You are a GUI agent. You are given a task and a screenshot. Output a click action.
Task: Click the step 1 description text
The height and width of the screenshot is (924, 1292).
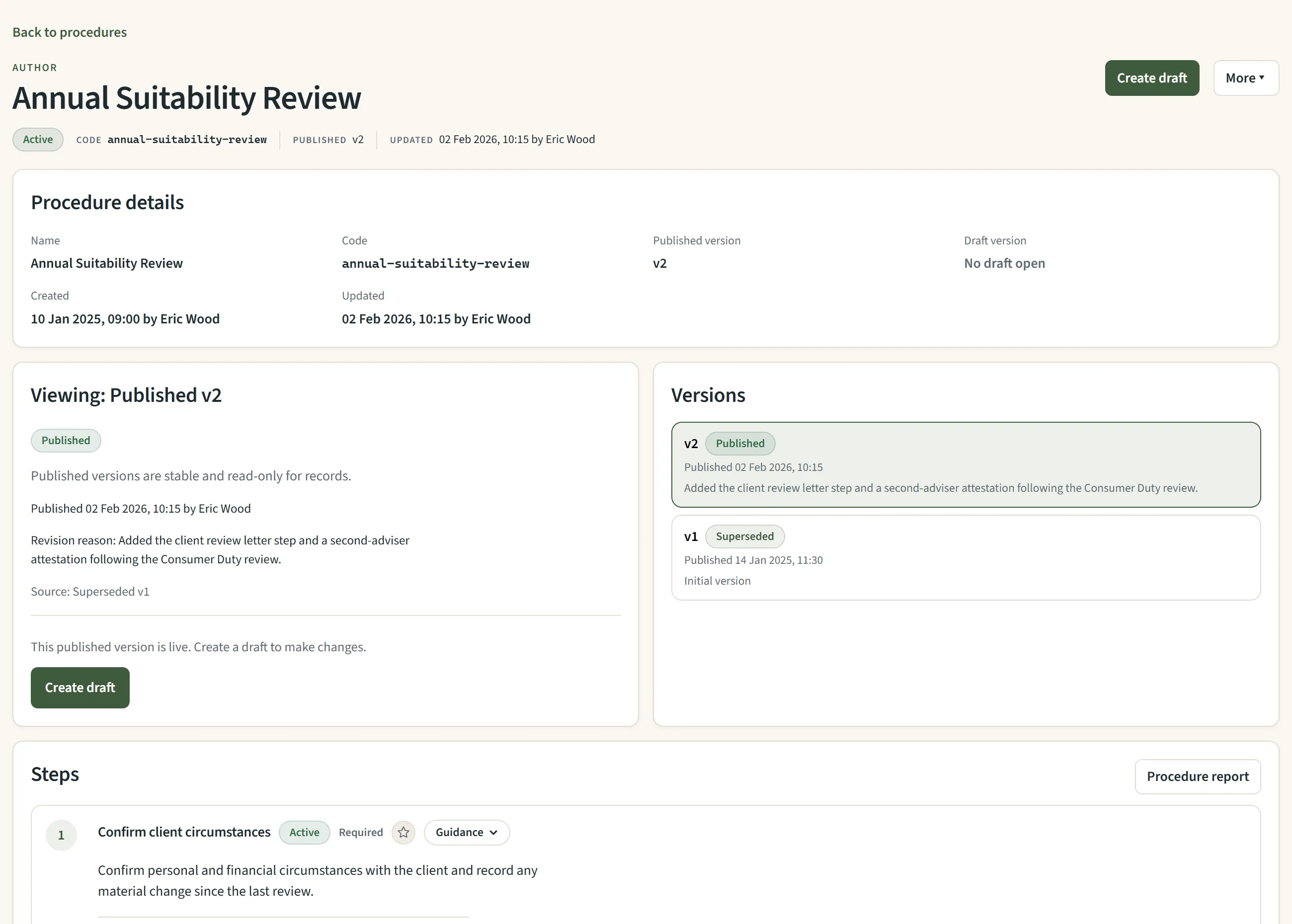click(318, 881)
